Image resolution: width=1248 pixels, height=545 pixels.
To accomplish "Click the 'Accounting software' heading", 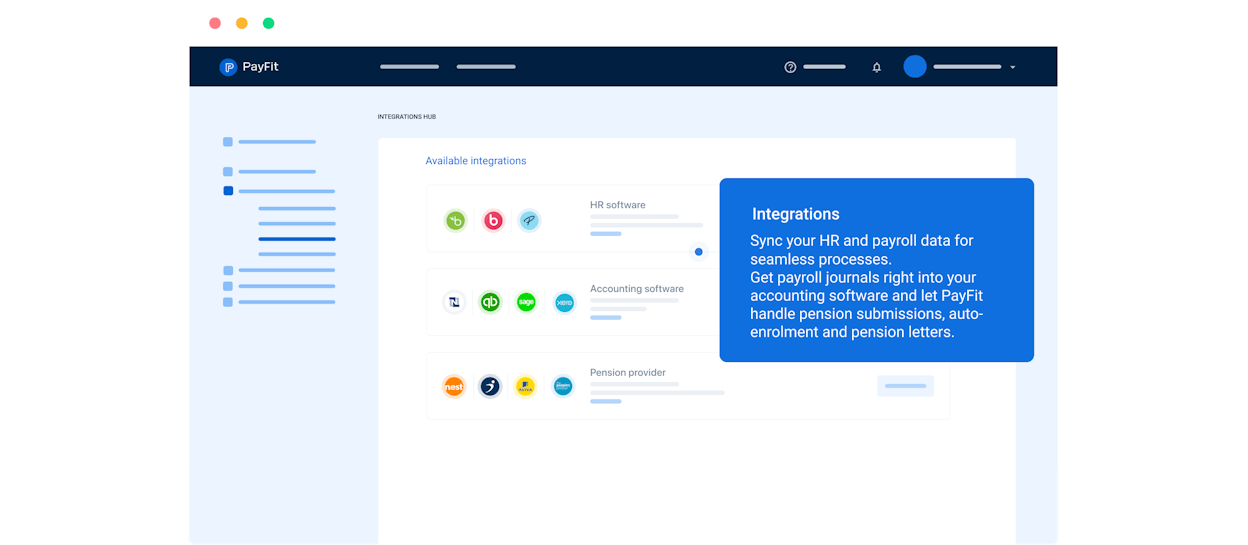I will (x=637, y=289).
